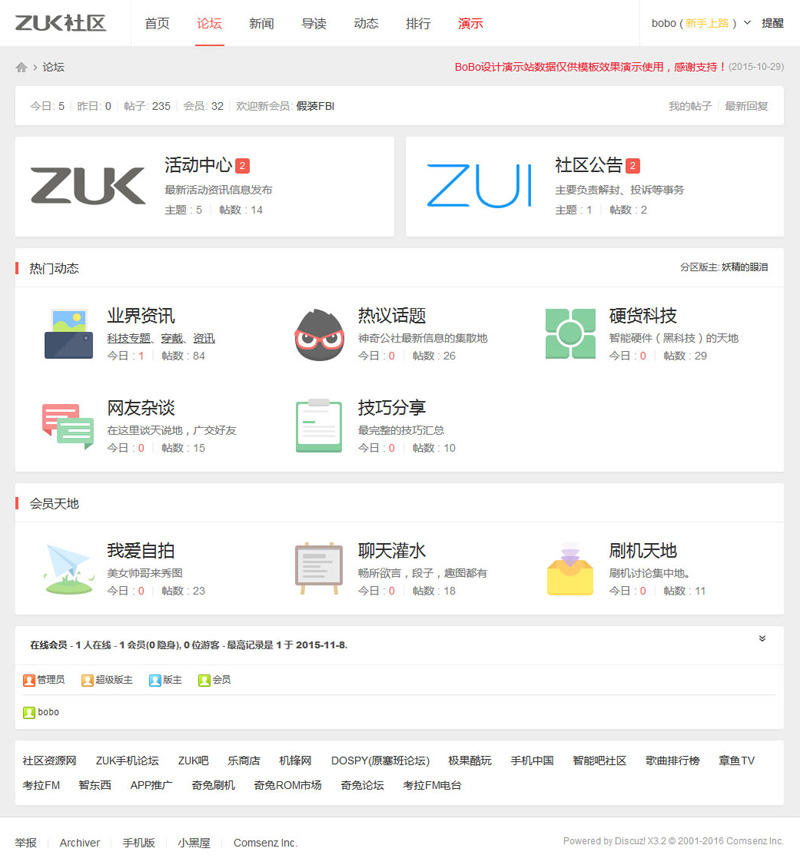Click the 穿戴 subforum link
The width and height of the screenshot is (800, 865).
click(172, 338)
